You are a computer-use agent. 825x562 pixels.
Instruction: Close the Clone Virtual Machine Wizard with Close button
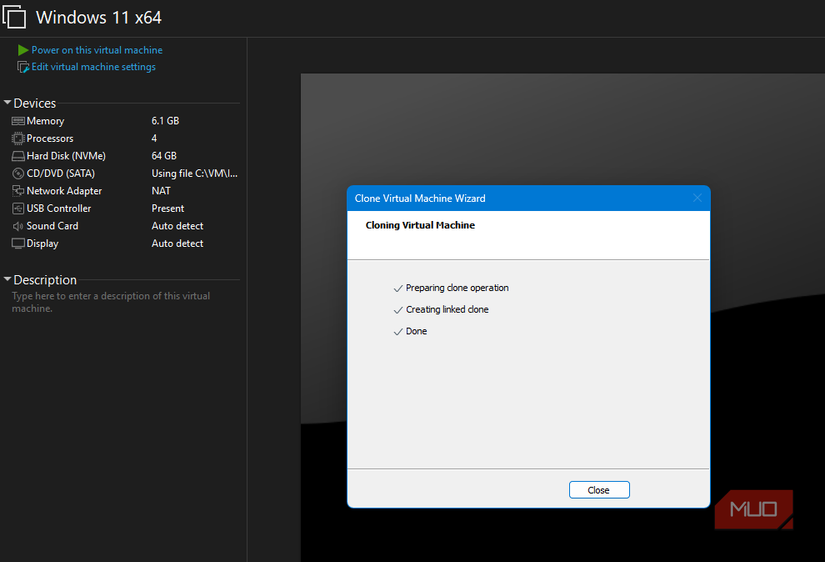pos(599,490)
